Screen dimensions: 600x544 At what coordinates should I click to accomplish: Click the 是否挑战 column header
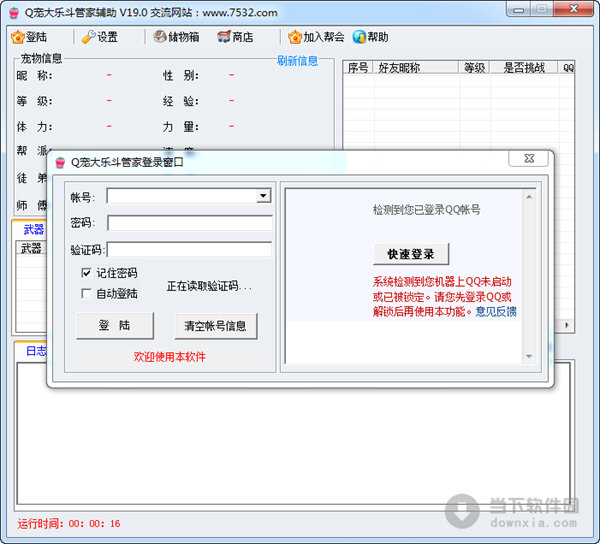click(524, 68)
